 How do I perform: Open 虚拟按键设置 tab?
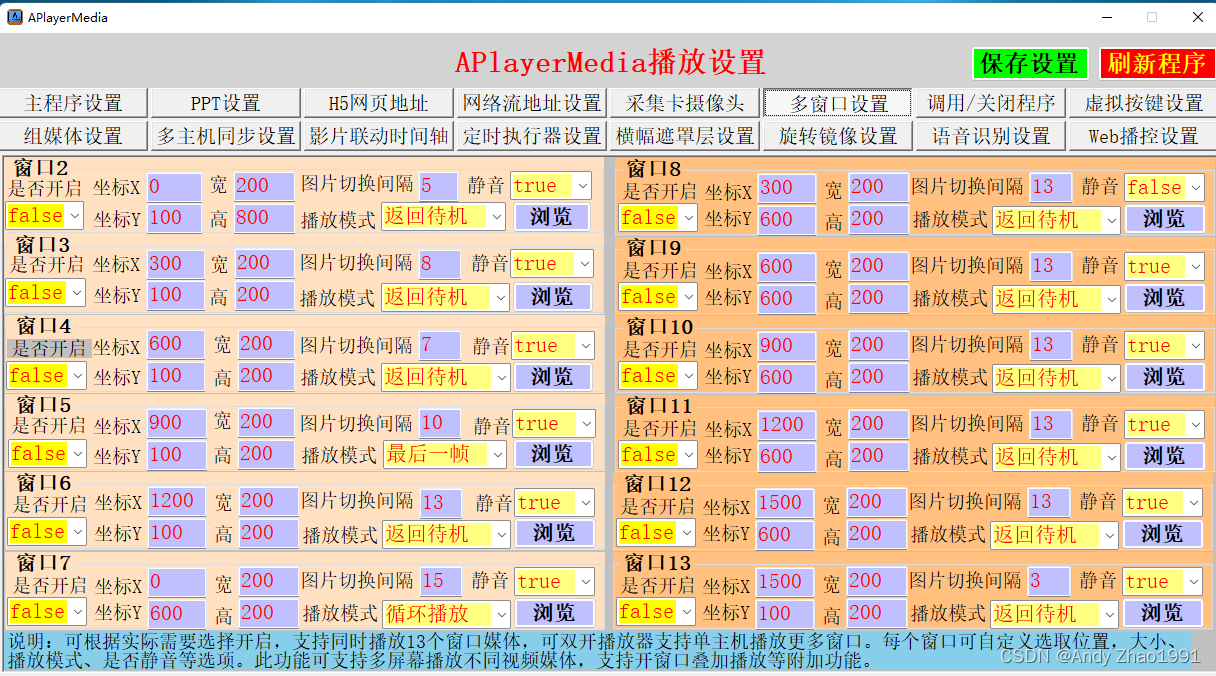[x=1143, y=103]
